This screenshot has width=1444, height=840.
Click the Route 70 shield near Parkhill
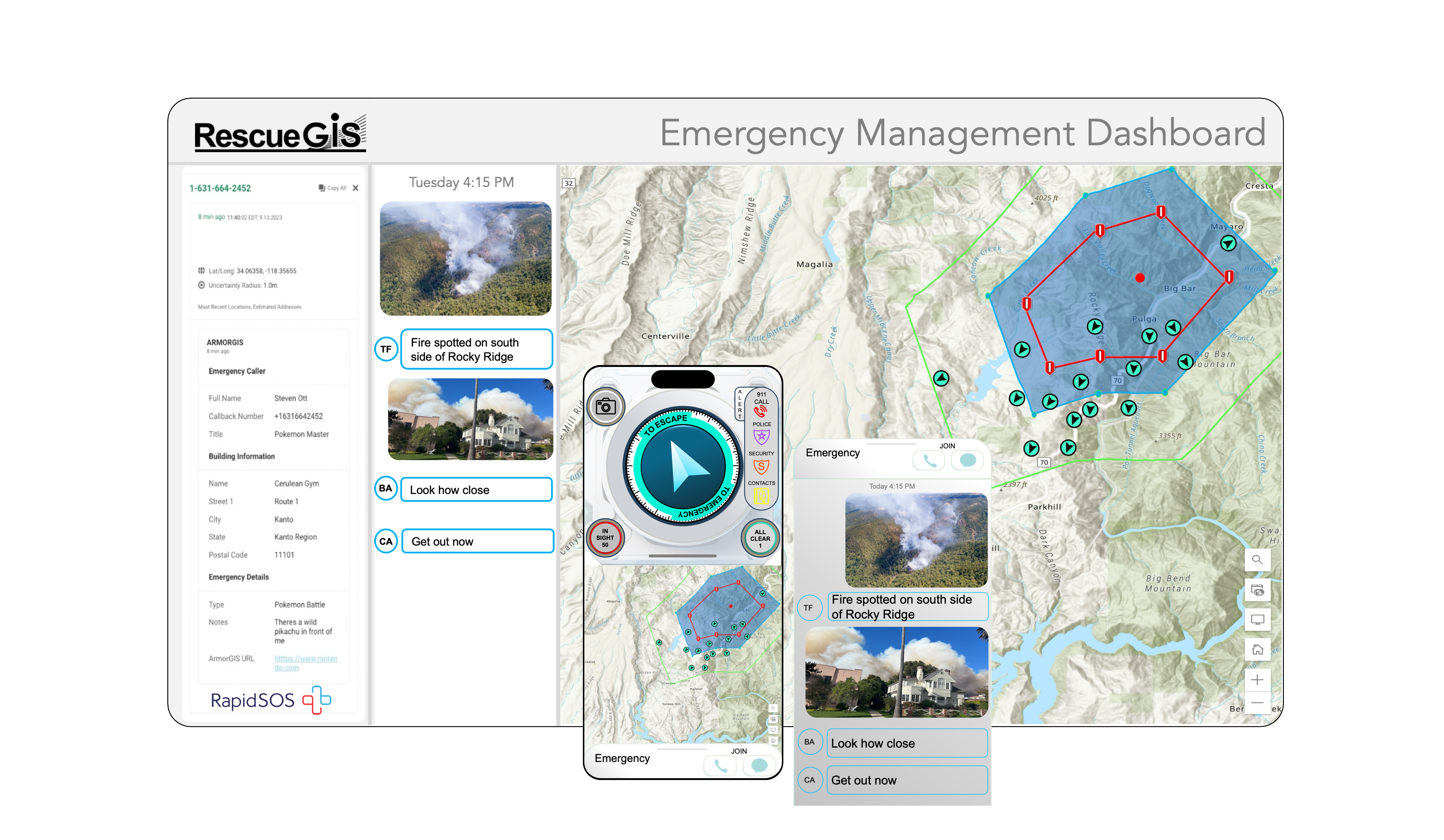[1044, 462]
